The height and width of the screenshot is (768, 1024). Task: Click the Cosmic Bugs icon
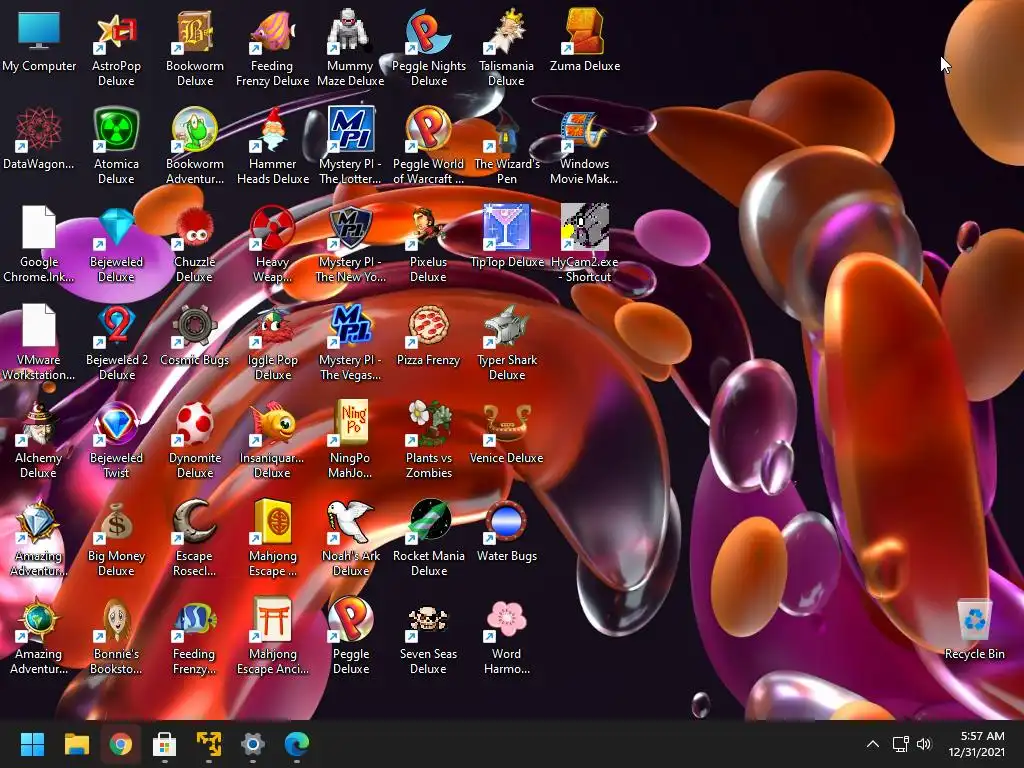pos(195,325)
